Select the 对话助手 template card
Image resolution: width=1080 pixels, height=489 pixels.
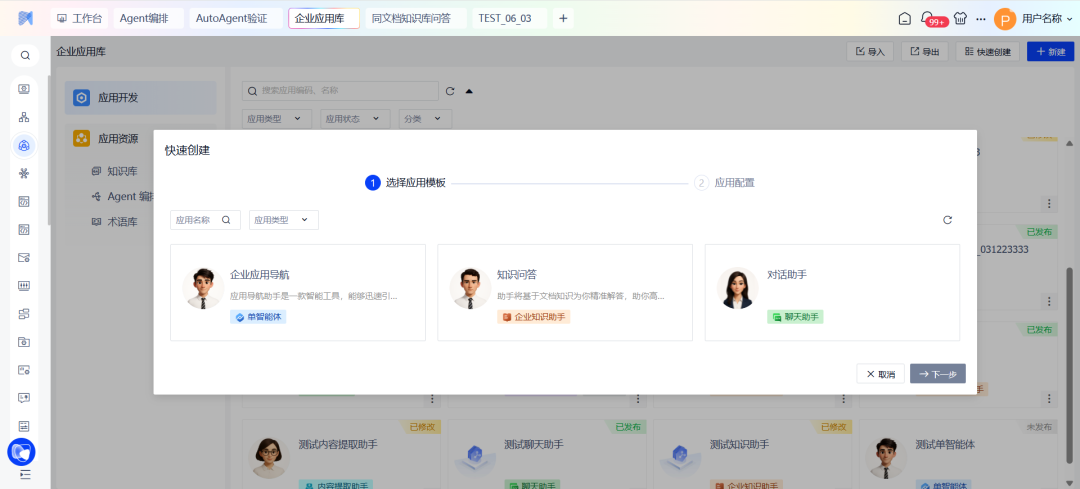point(832,293)
